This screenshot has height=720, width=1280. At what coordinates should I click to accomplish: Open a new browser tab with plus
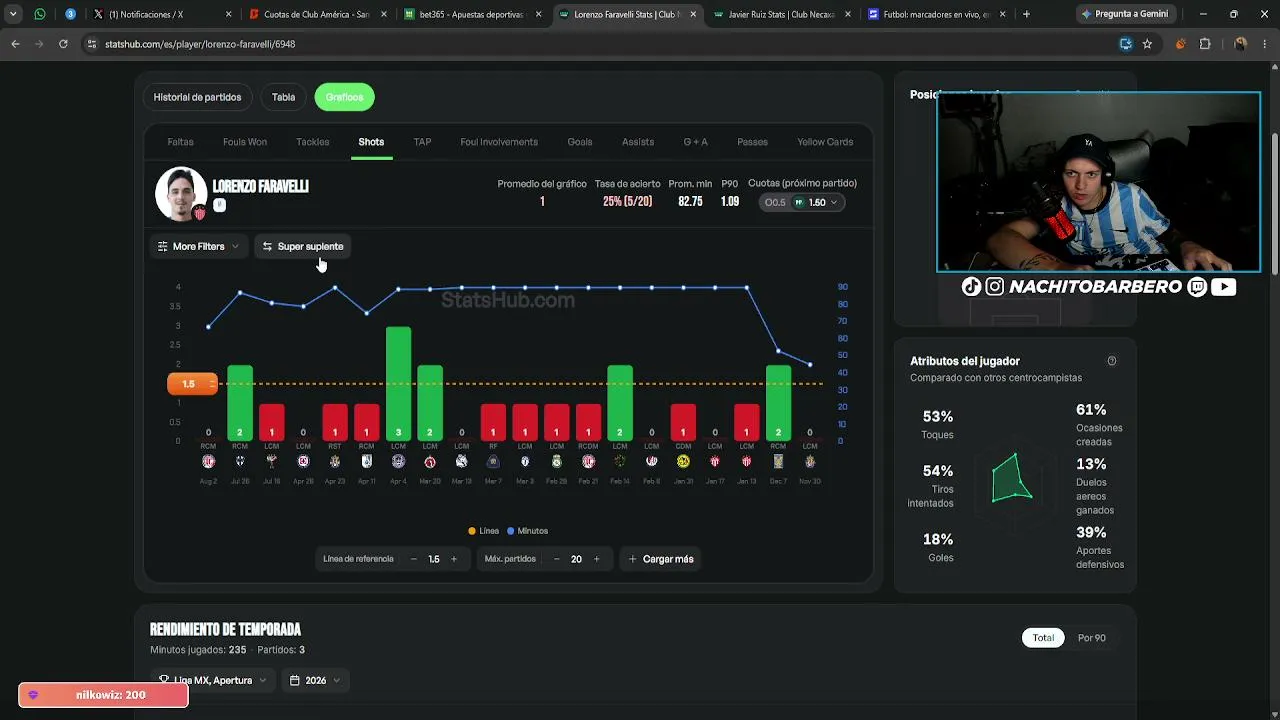tap(1026, 14)
